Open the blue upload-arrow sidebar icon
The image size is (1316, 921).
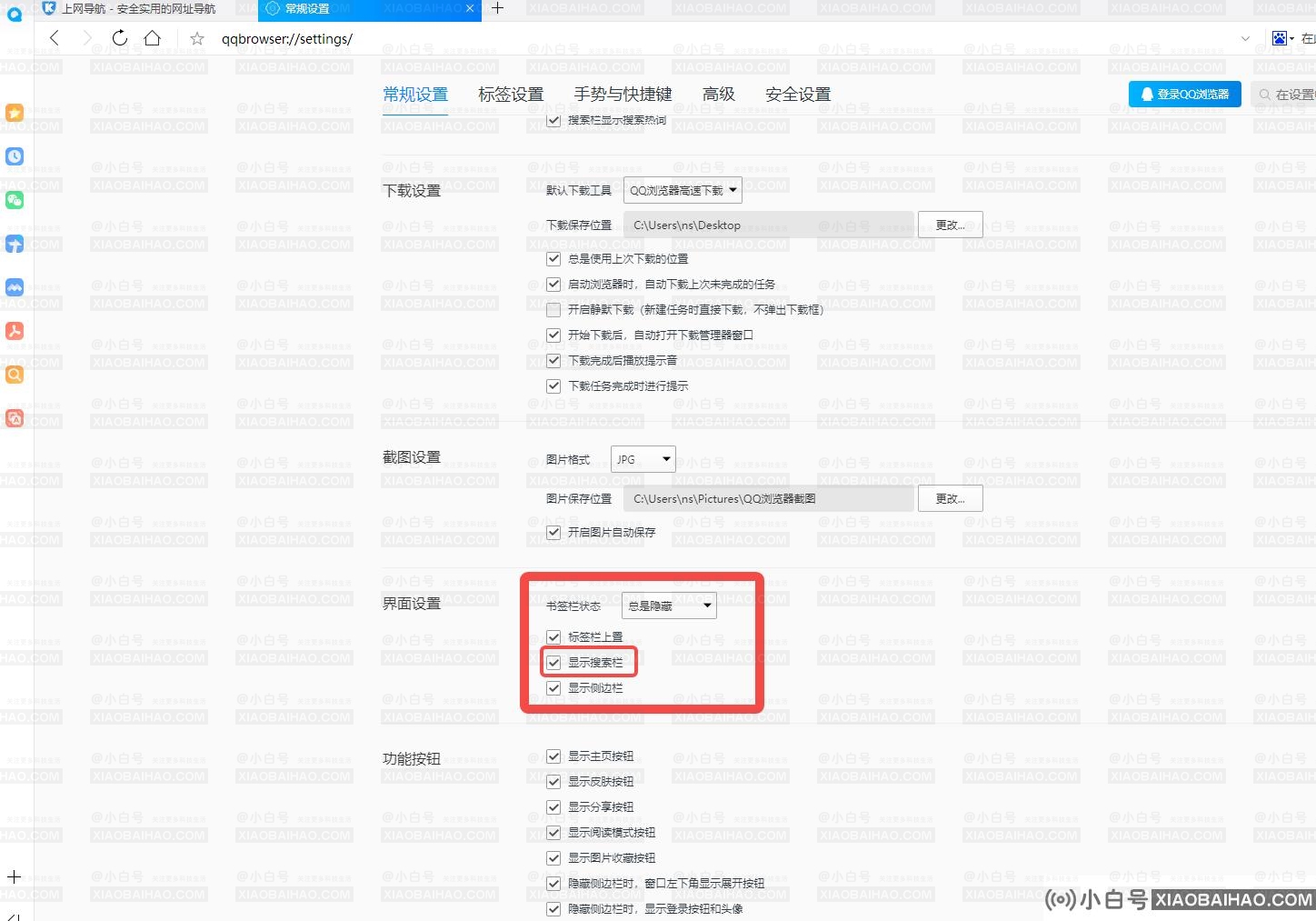coord(15,244)
